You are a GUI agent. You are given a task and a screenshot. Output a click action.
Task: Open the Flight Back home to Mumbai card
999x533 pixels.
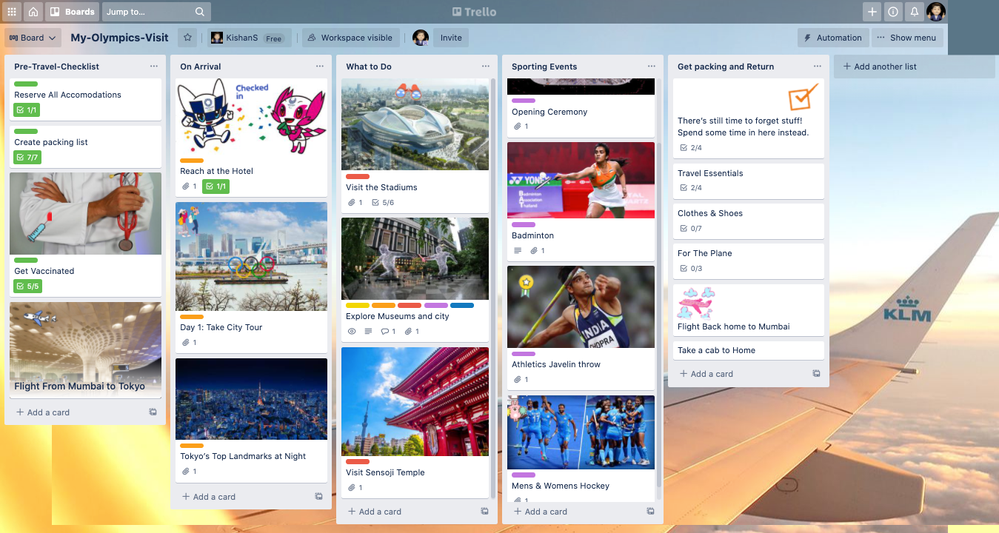[749, 310]
